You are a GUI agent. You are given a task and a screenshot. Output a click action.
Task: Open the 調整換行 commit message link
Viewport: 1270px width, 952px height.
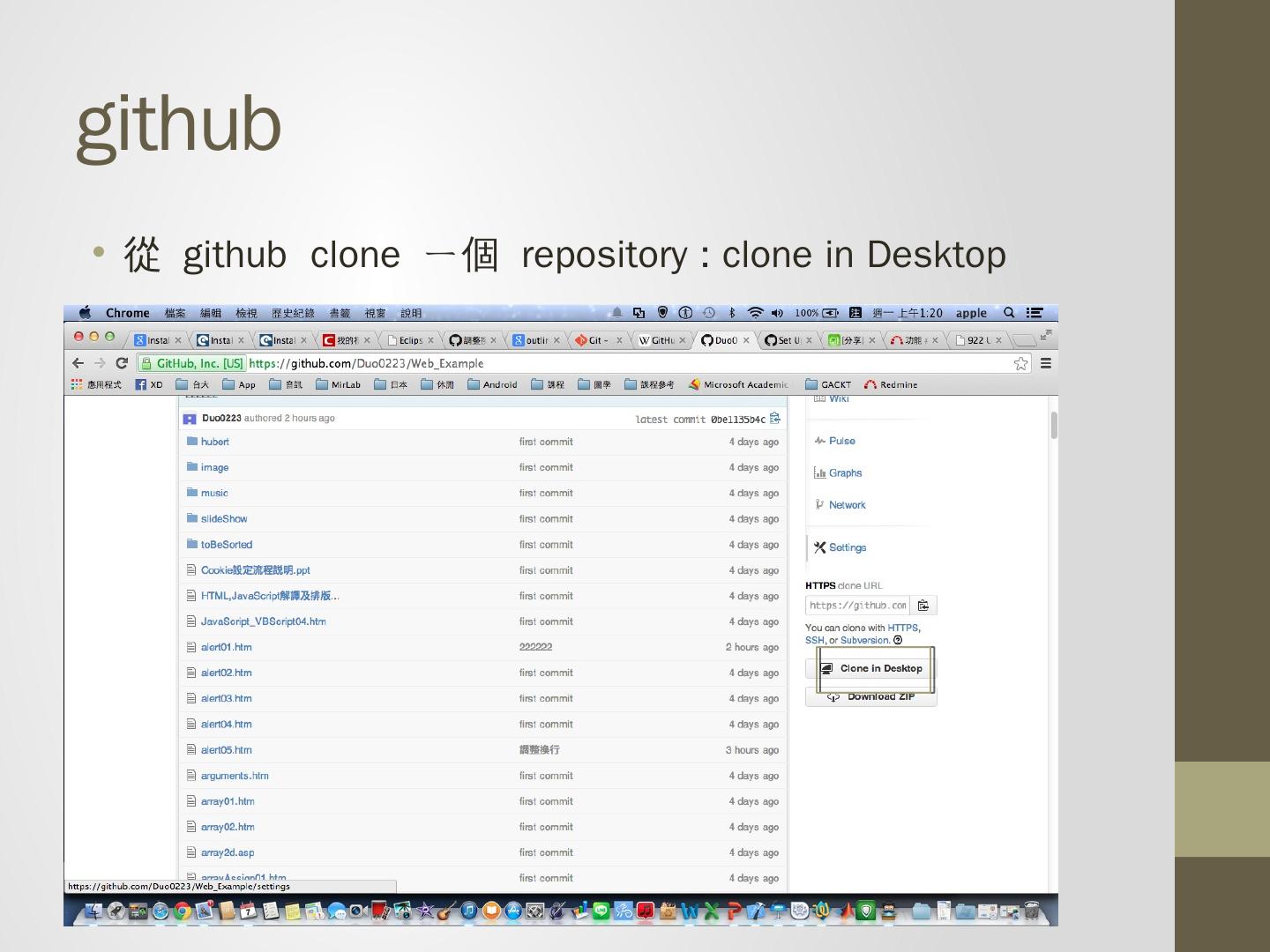click(x=540, y=750)
